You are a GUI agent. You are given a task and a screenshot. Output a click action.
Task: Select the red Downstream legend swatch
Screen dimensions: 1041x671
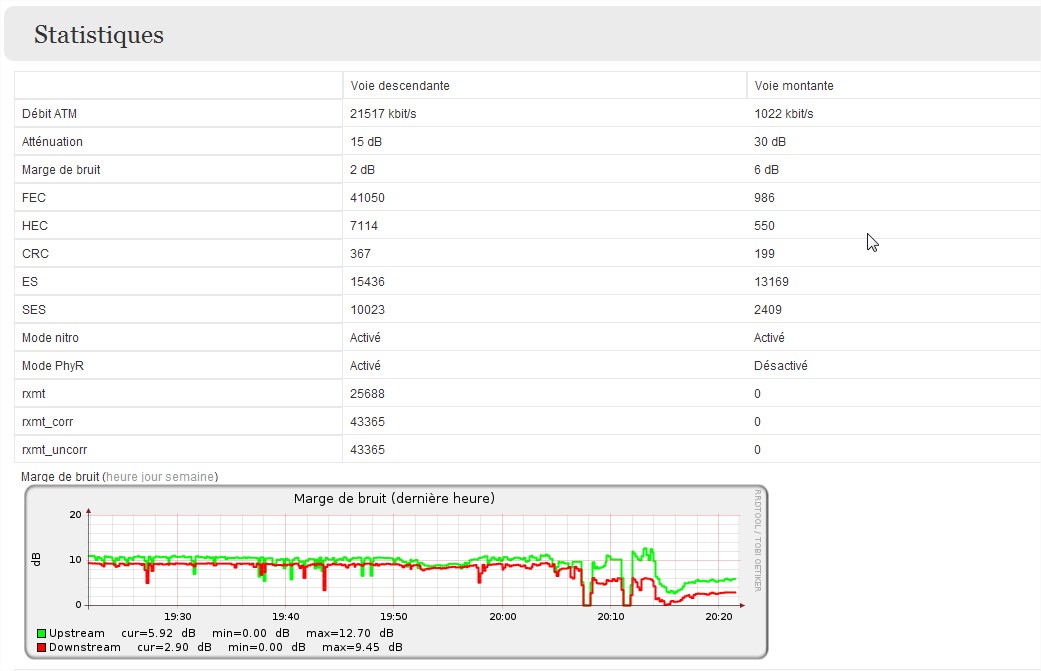[x=40, y=647]
